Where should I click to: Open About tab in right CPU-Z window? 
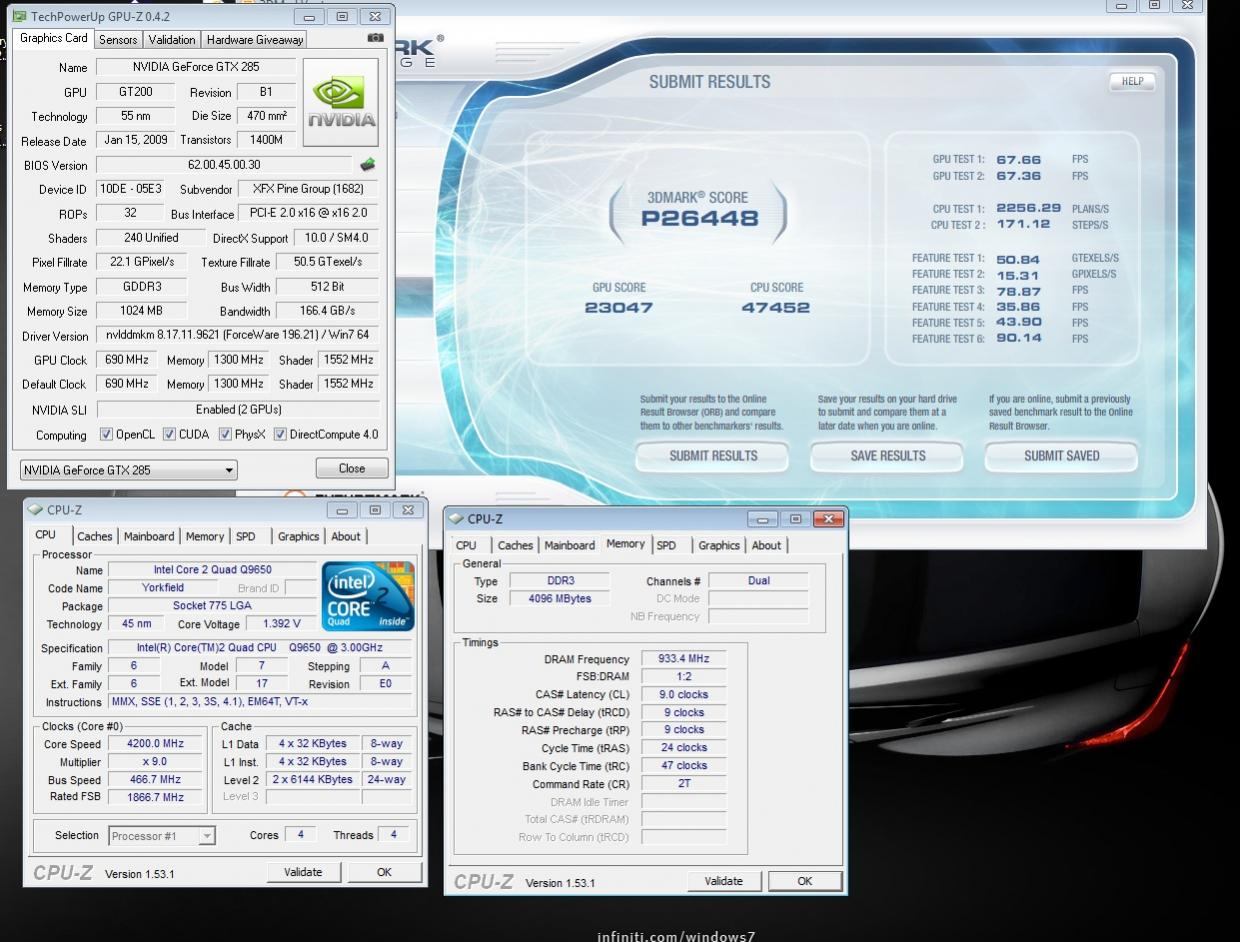(767, 546)
